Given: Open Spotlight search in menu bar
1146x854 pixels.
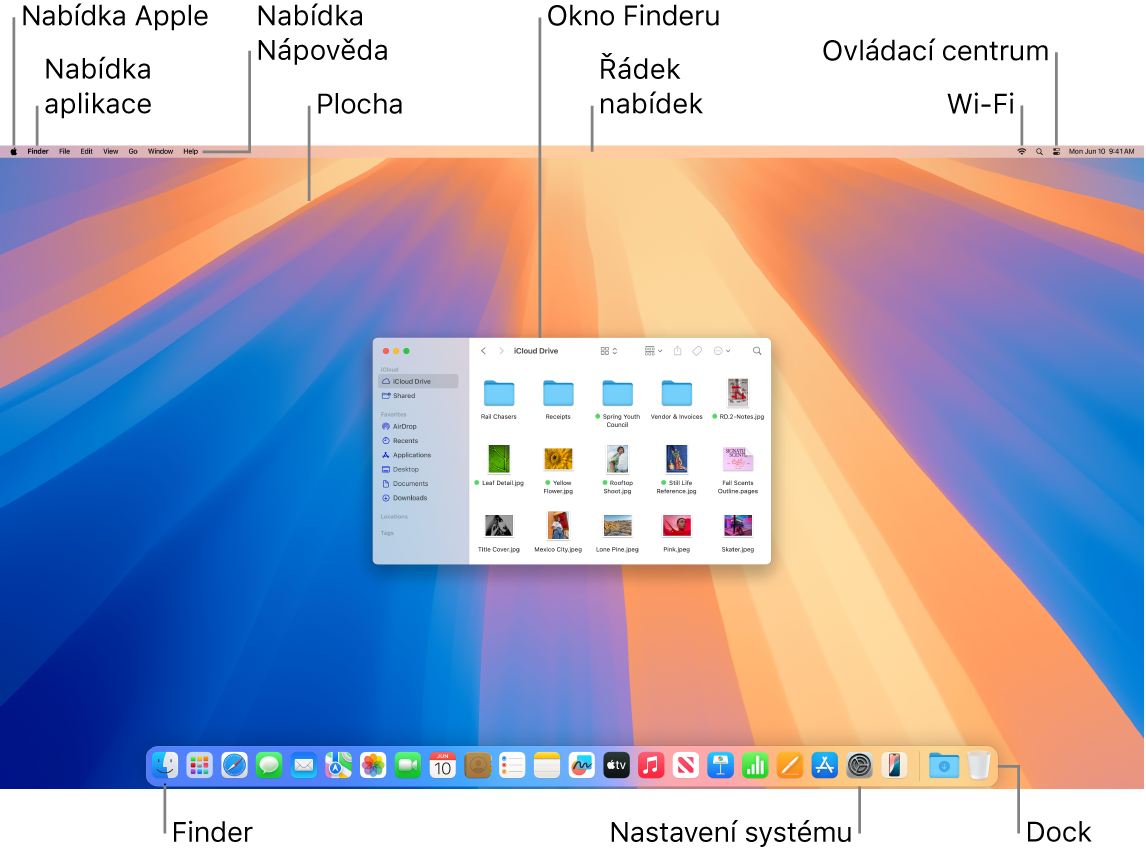Looking at the screenshot, I should (x=1039, y=151).
